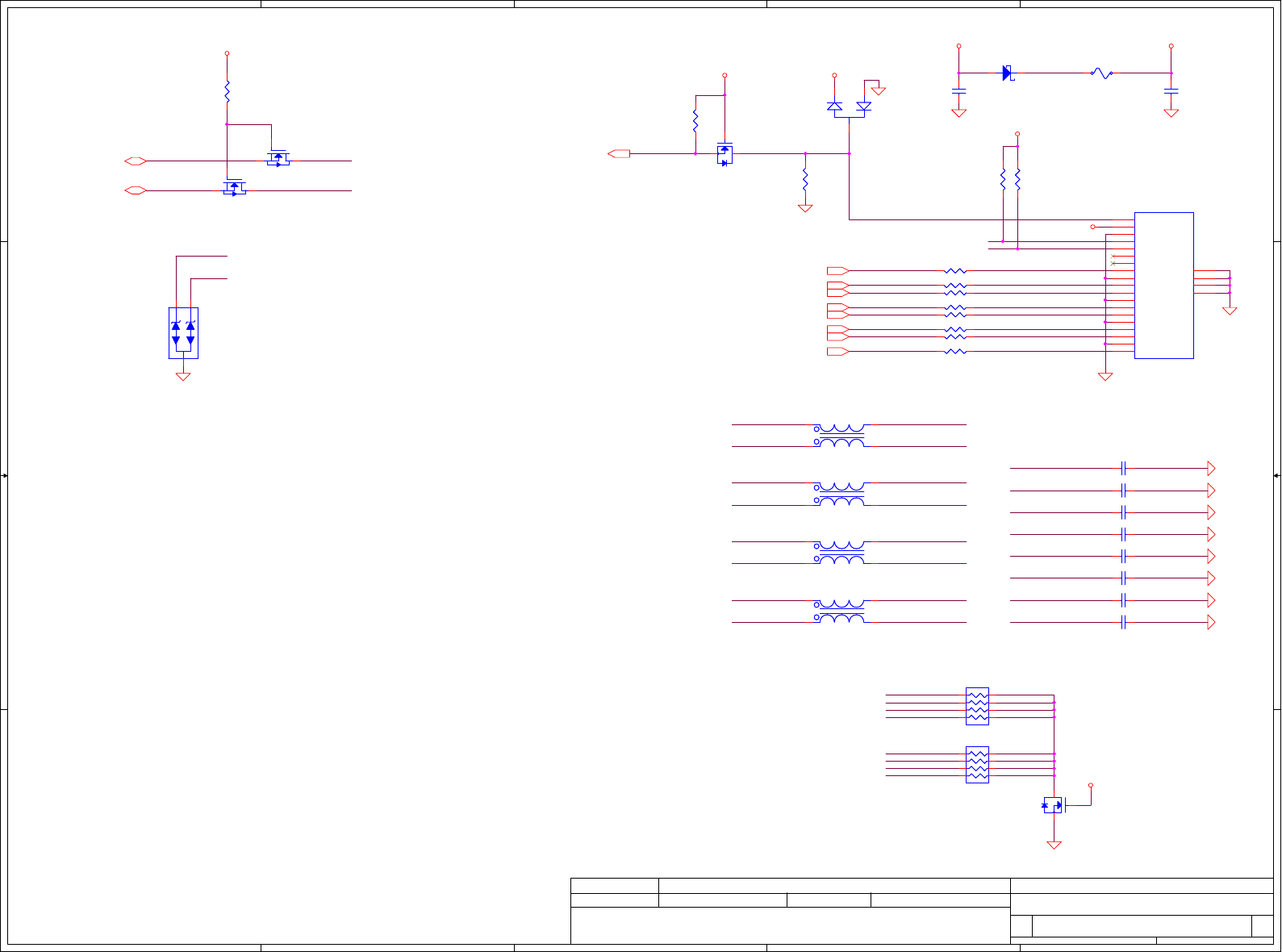Viewport: 1282px width, 952px height.
Task: Select the top capacitor in the eight-capacitor stack
Action: coord(1123,468)
